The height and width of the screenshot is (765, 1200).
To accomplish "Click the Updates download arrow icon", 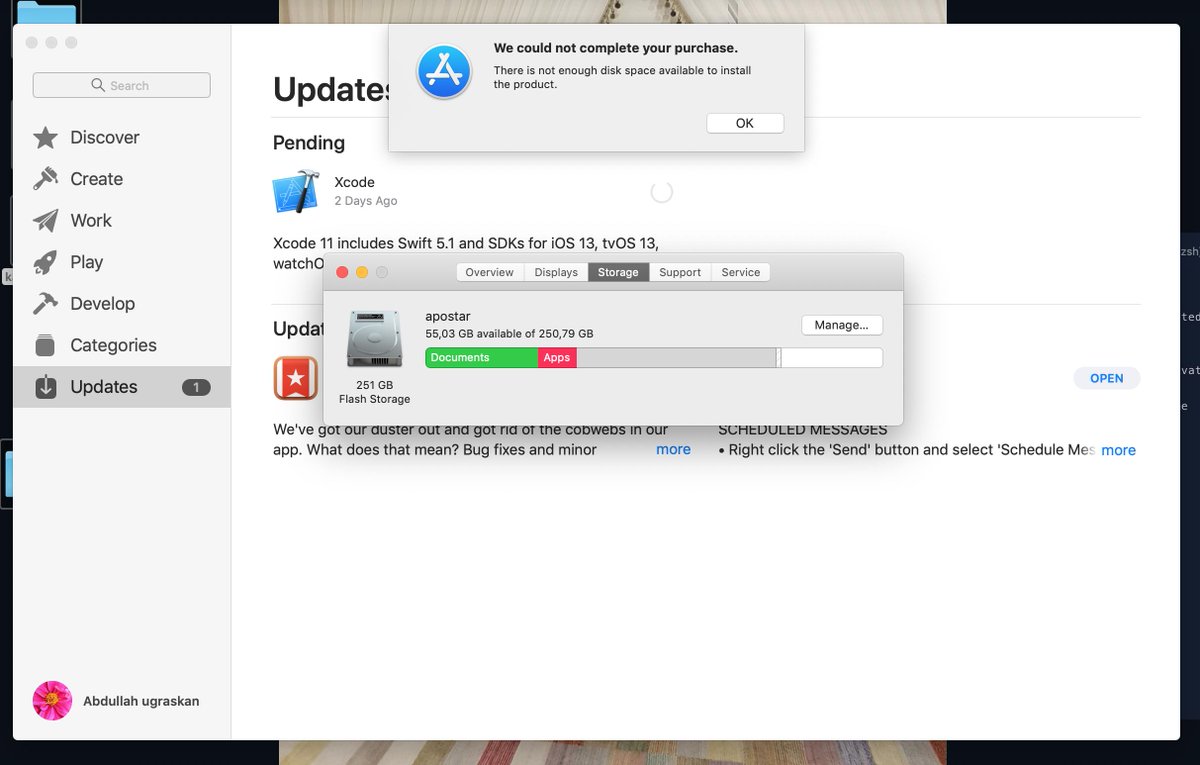I will coord(45,387).
